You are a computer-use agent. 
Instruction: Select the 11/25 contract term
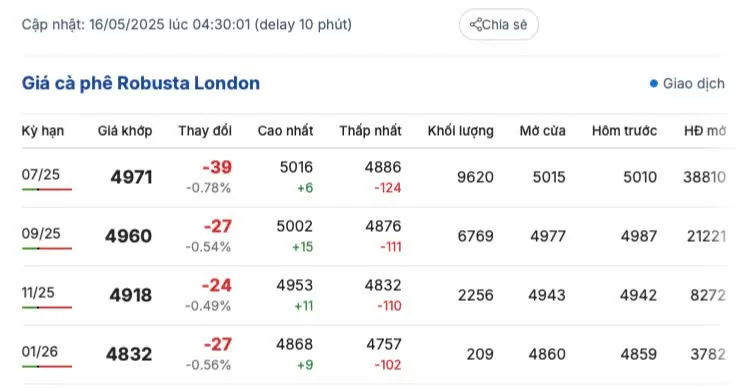38,292
